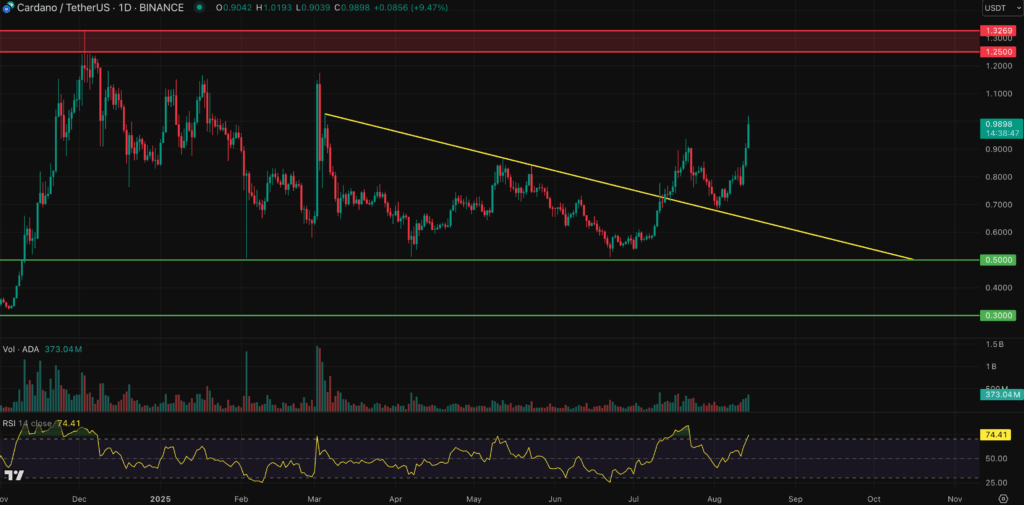Open the USDT currency dropdown
The image size is (1024, 505).
[x=1000, y=8]
